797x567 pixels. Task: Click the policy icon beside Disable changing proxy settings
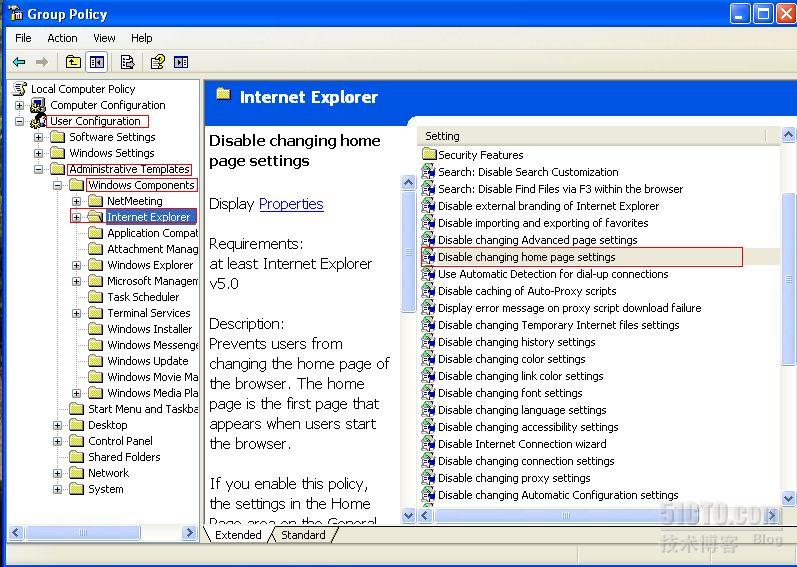(x=428, y=478)
